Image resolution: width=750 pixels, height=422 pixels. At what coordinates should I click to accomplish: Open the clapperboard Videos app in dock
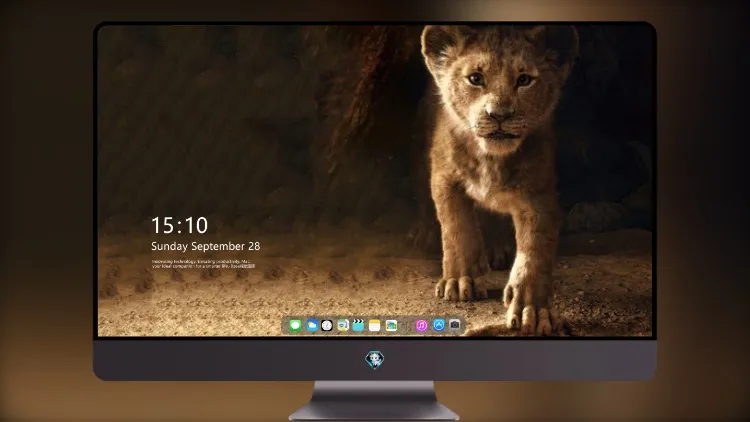coord(358,325)
